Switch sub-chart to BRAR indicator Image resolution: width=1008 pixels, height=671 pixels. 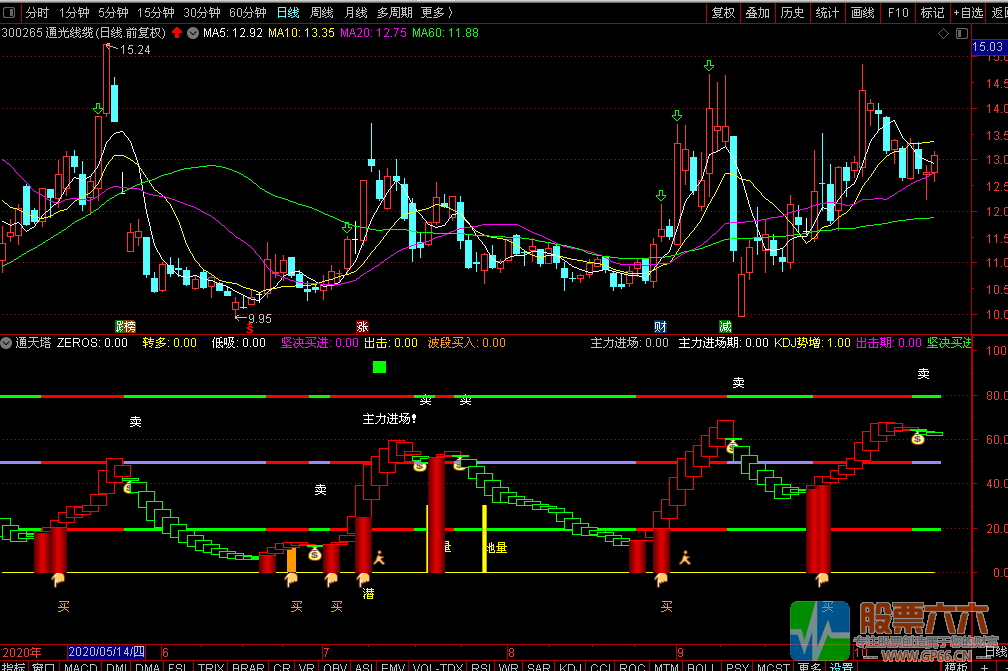(x=248, y=666)
